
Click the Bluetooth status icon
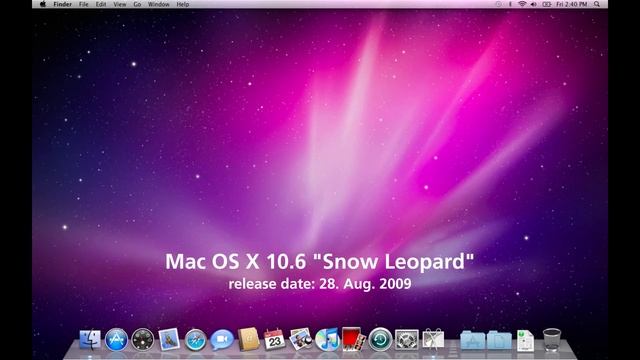510,4
